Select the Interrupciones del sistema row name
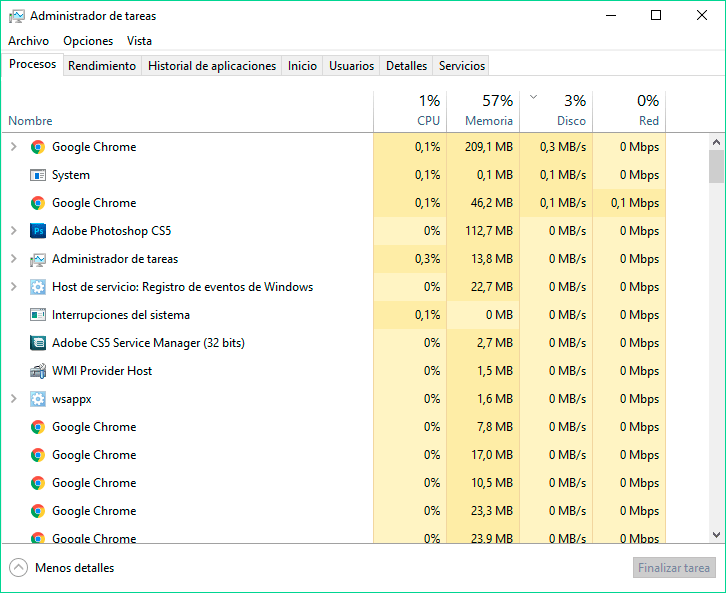 click(121, 315)
